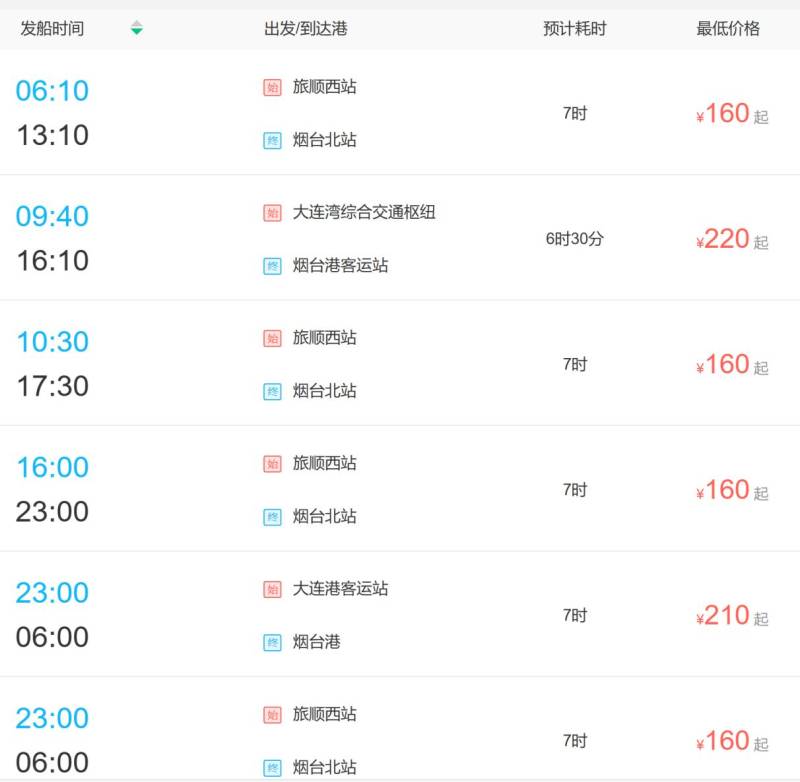Click the 预计耗时 column header

click(574, 28)
